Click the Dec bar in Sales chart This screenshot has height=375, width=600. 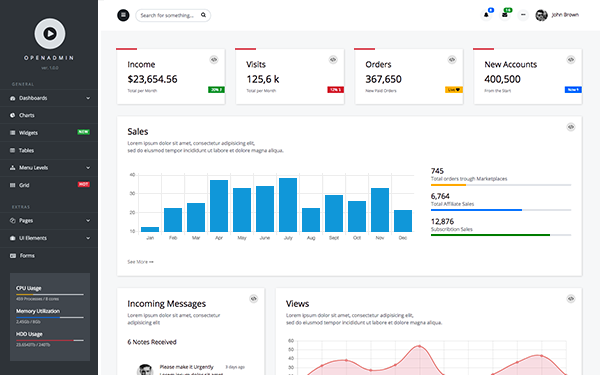[403, 221]
